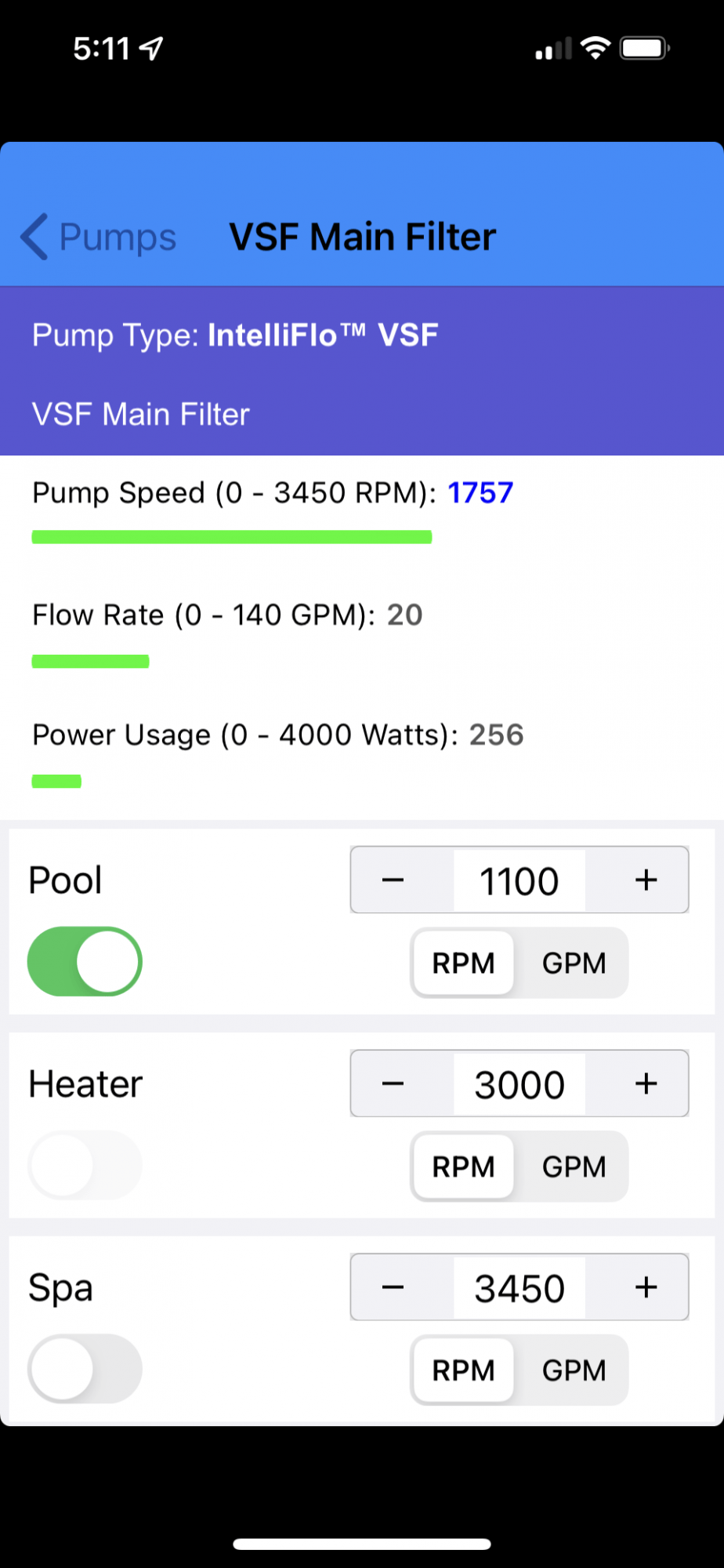The height and width of the screenshot is (1568, 724).
Task: Switch Spa units to GPM
Action: [574, 1370]
